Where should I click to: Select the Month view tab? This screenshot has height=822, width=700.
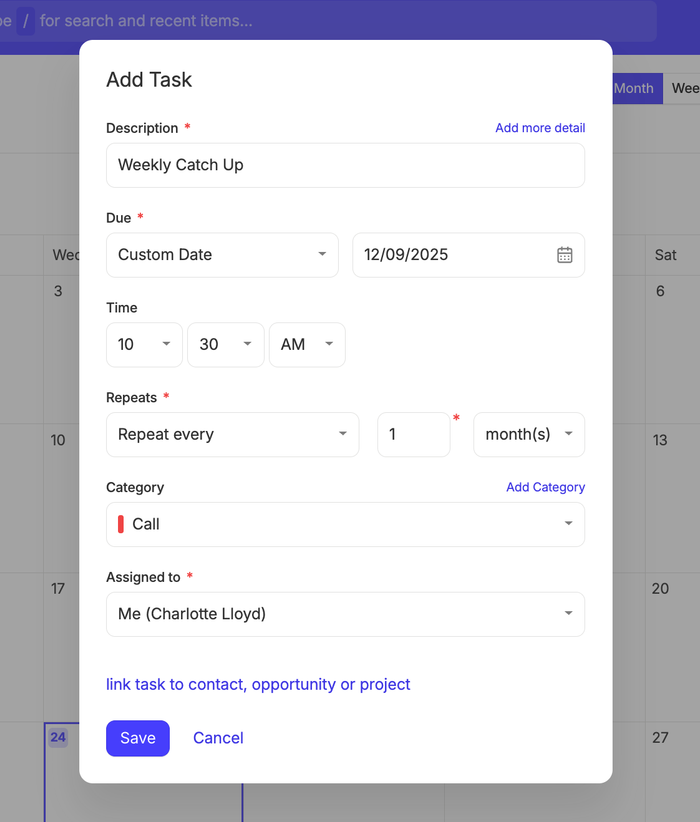635,88
